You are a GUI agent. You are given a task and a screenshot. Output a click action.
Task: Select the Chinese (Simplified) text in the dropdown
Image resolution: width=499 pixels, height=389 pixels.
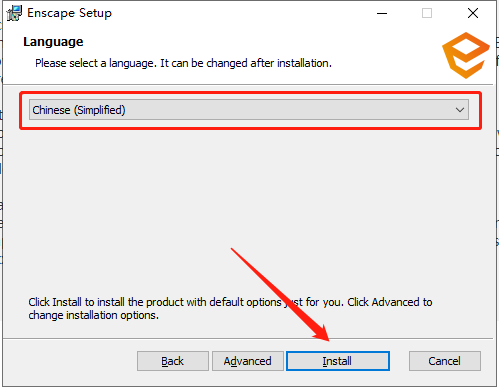pos(79,110)
